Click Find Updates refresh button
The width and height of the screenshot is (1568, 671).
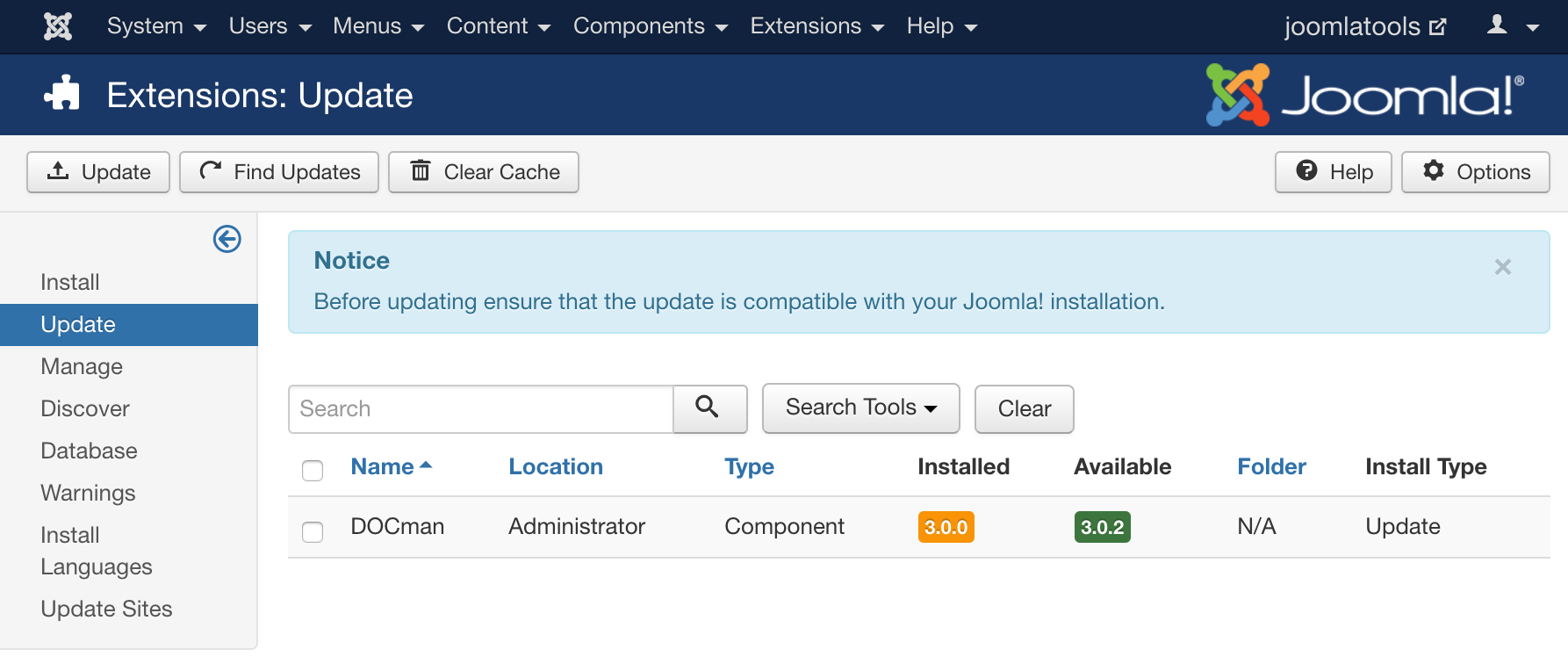(x=279, y=172)
